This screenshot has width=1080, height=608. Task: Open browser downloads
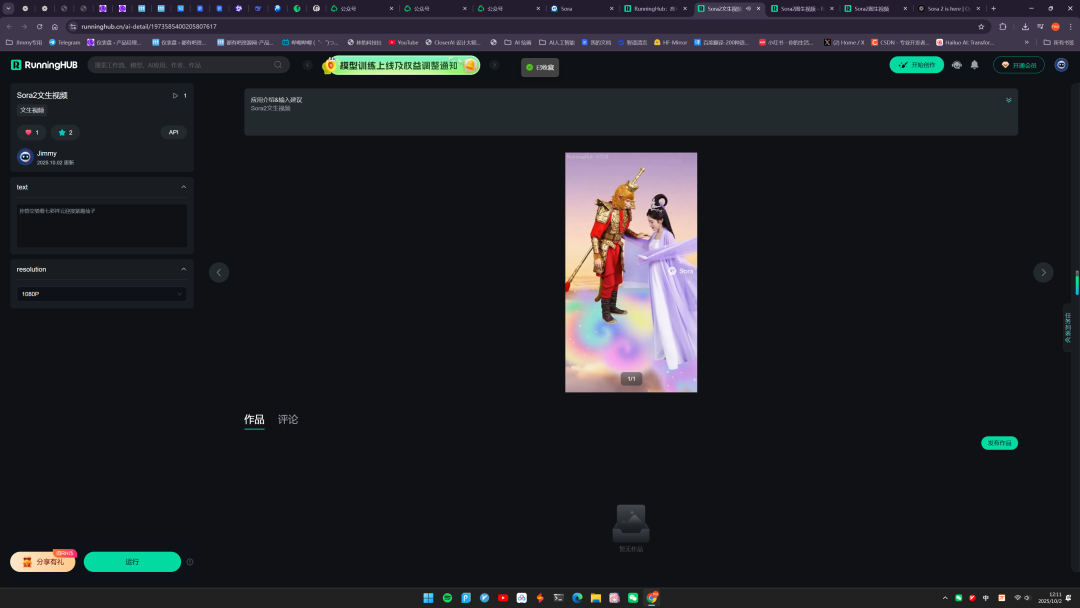point(1025,26)
